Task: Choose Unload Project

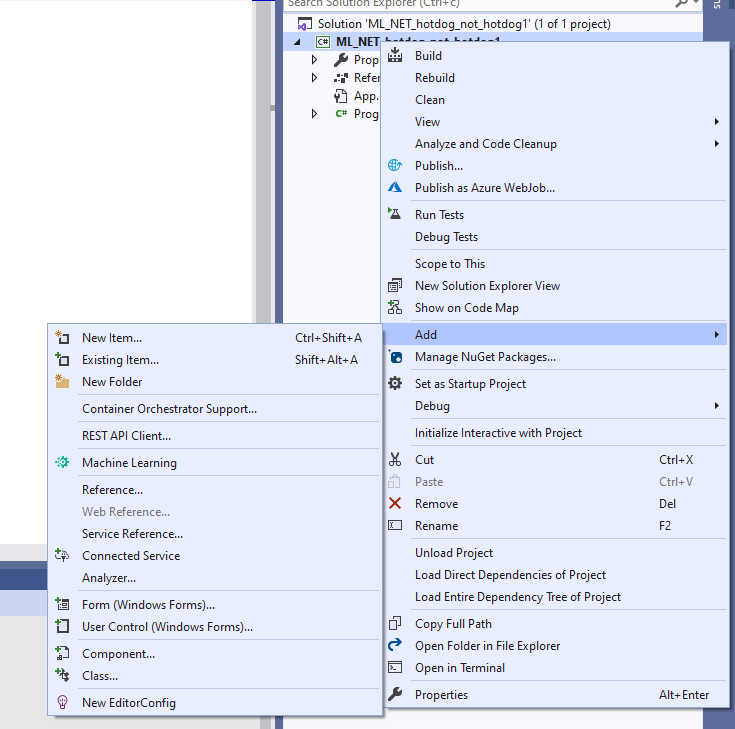Action: click(454, 553)
